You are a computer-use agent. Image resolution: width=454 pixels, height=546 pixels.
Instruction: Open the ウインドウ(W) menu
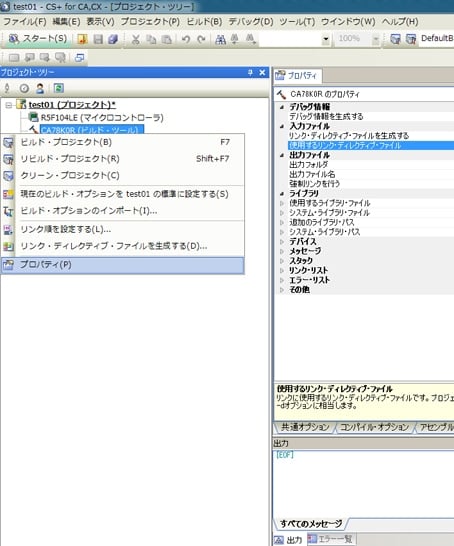pos(348,22)
